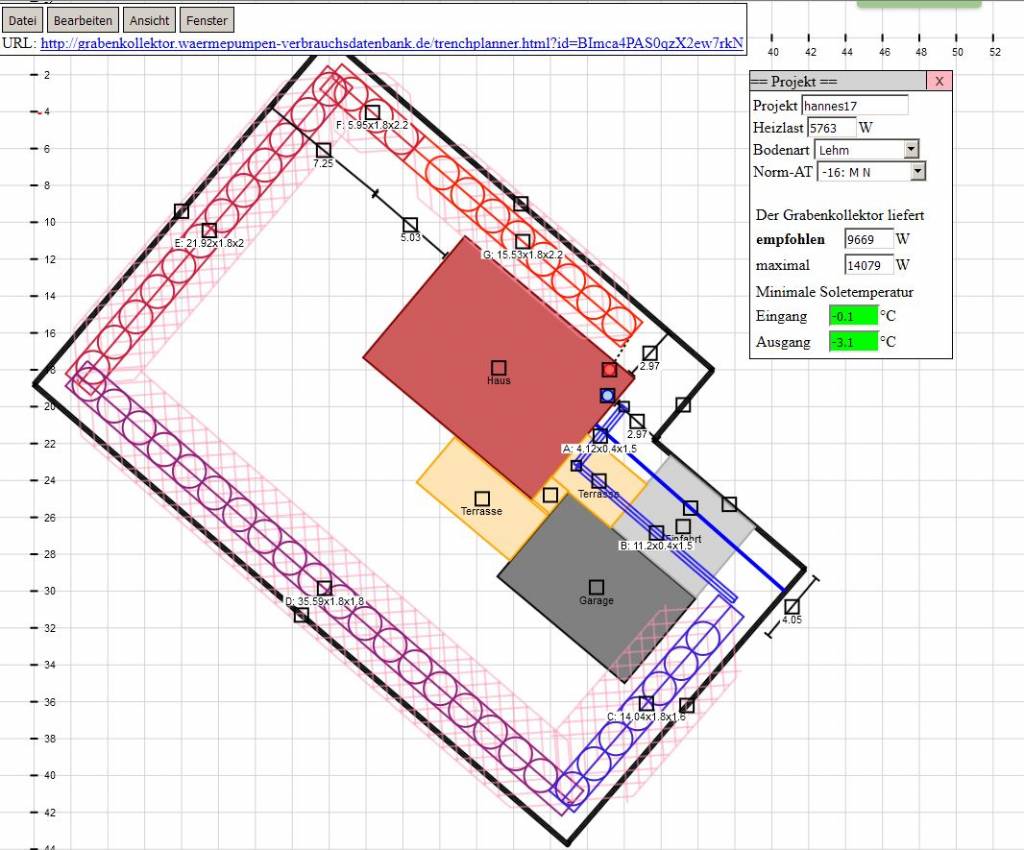Close the Projekt panel

(939, 81)
